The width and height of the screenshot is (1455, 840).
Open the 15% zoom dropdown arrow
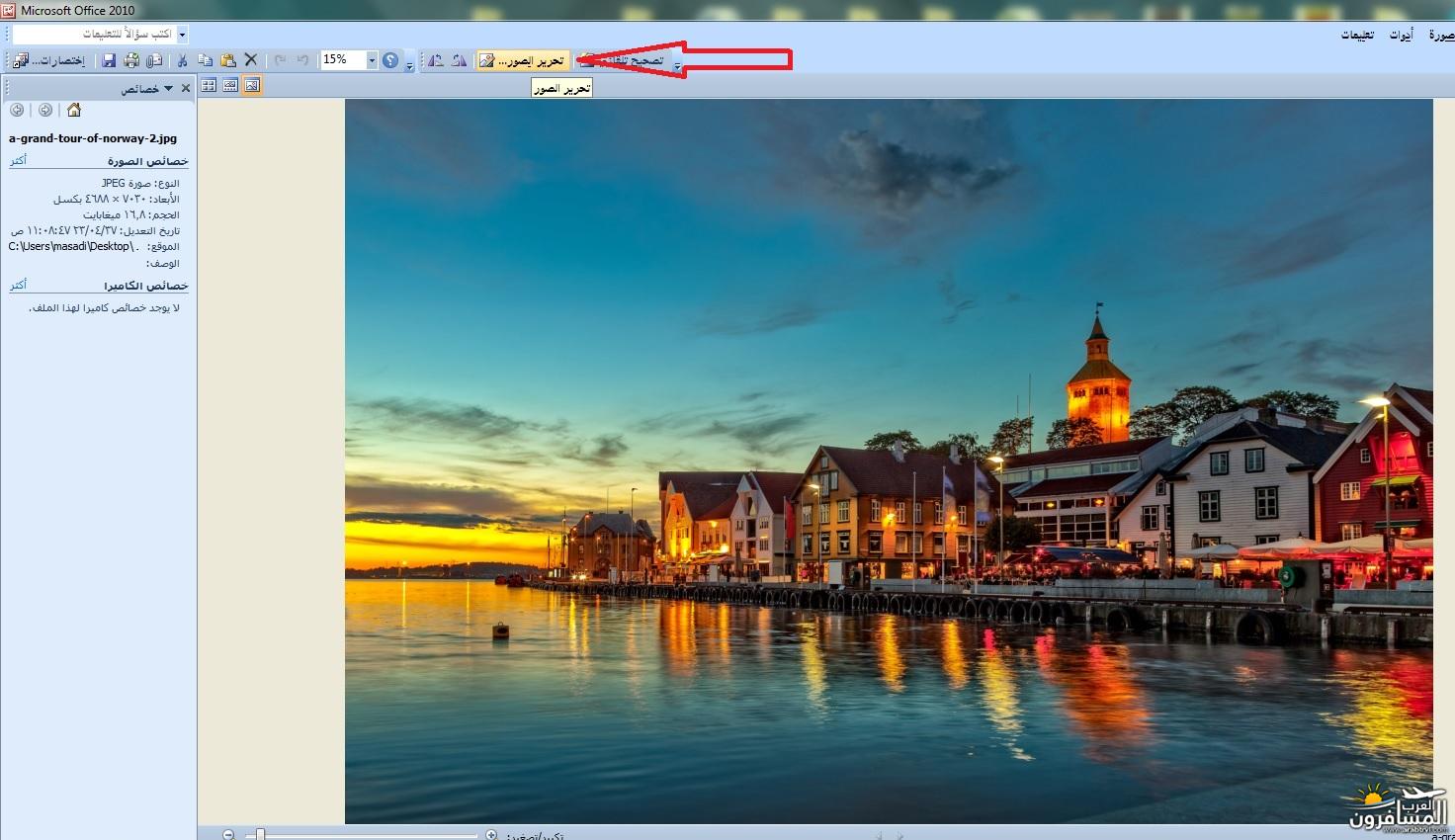point(372,60)
